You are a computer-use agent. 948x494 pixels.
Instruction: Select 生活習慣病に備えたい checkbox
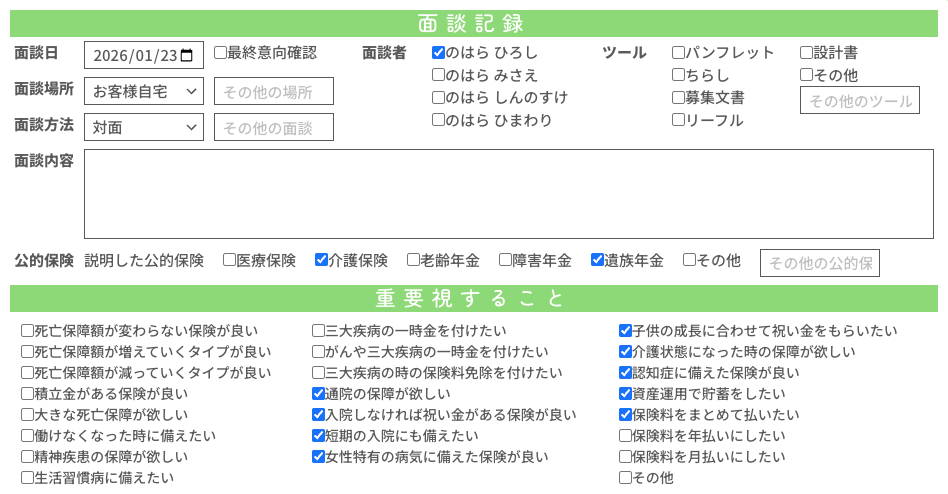[27, 478]
